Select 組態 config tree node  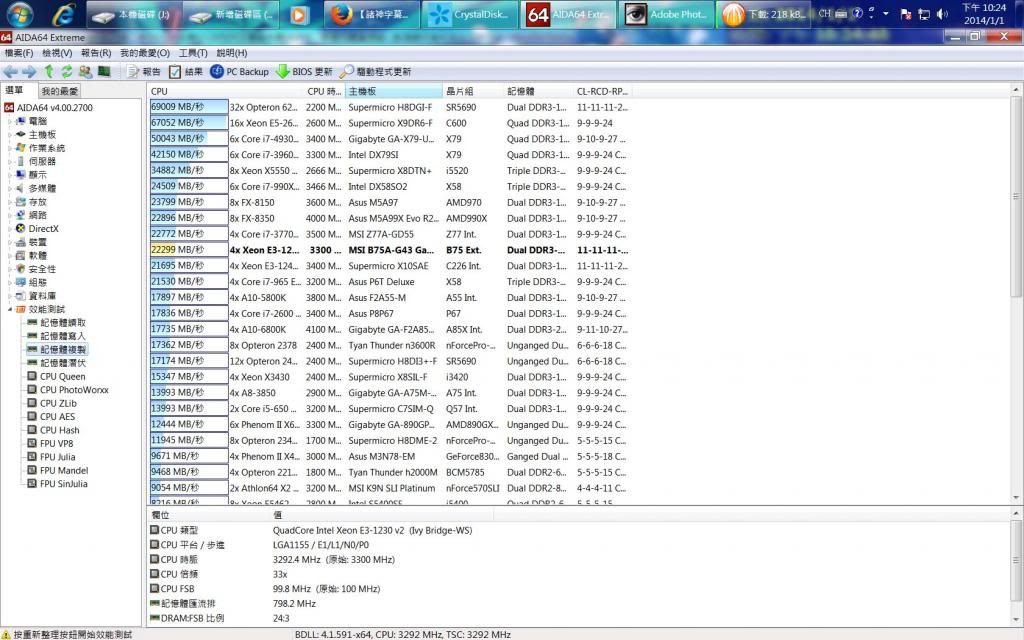point(31,282)
